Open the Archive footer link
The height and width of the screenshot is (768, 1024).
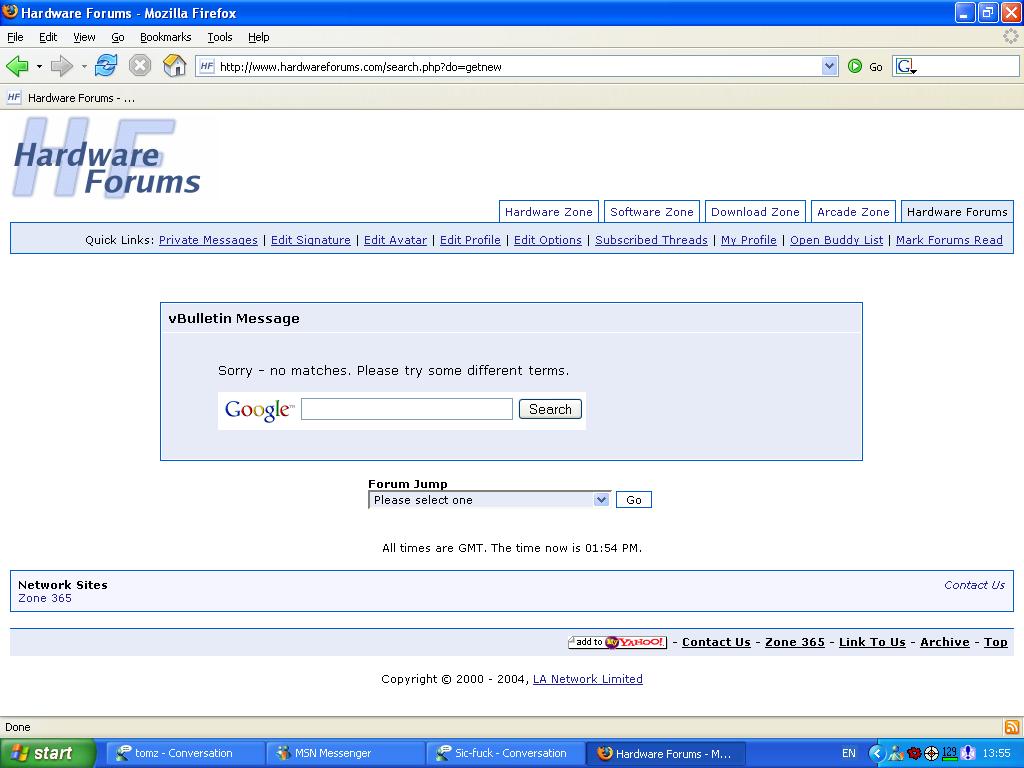pyautogui.click(x=945, y=642)
